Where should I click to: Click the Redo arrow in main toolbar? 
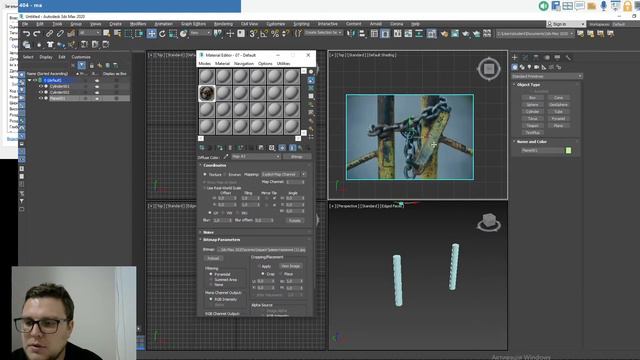[x=37, y=33]
